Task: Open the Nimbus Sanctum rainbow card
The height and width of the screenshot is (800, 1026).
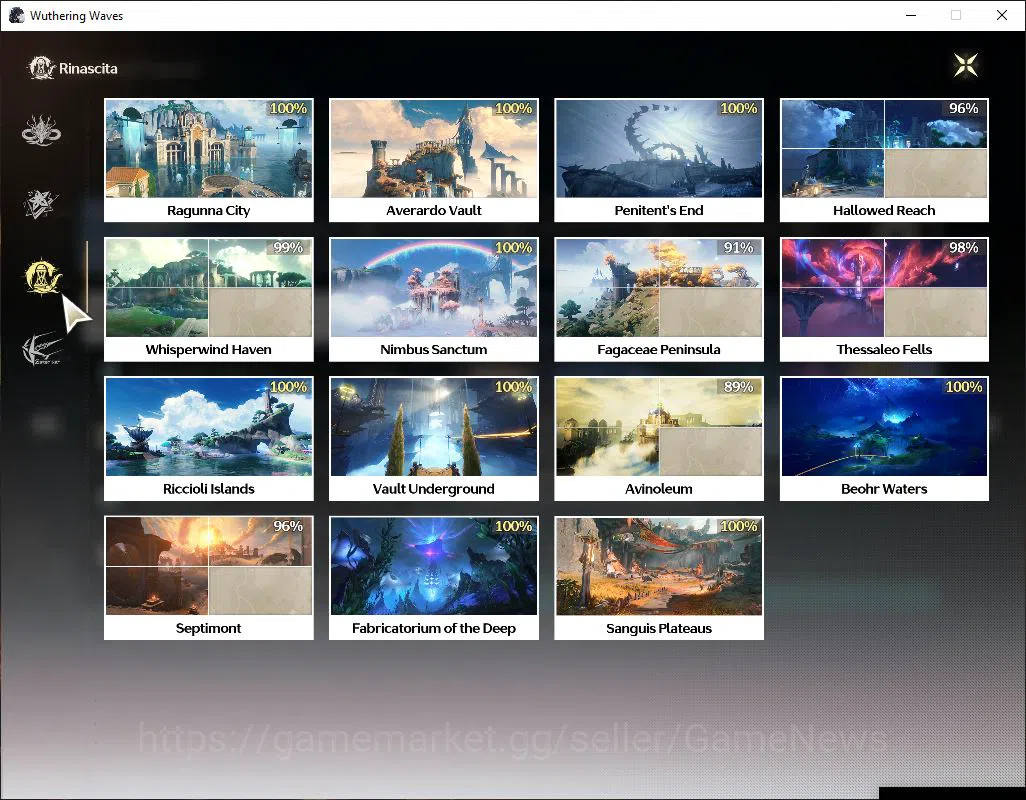Action: pos(434,300)
